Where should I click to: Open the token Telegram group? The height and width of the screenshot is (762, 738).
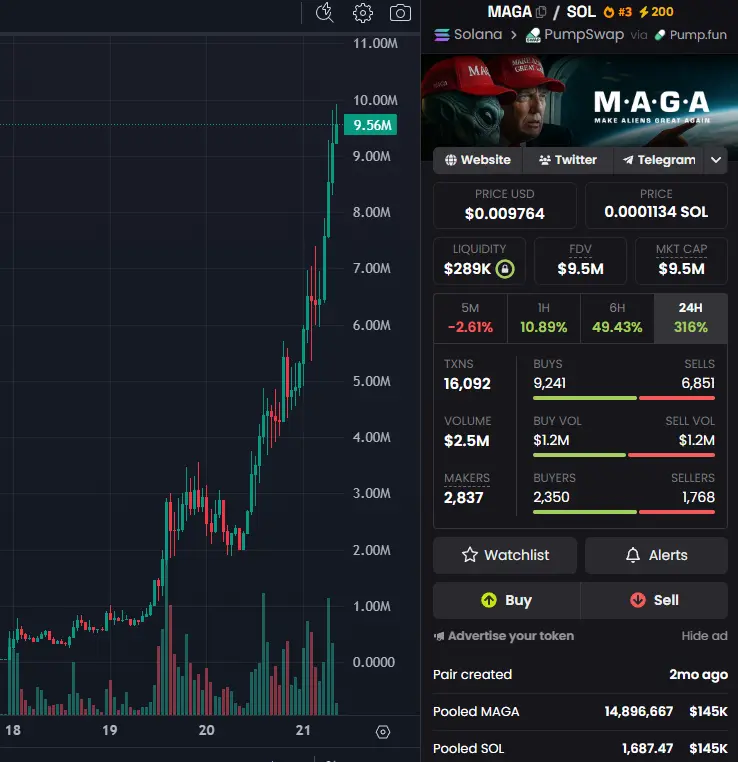coord(658,160)
